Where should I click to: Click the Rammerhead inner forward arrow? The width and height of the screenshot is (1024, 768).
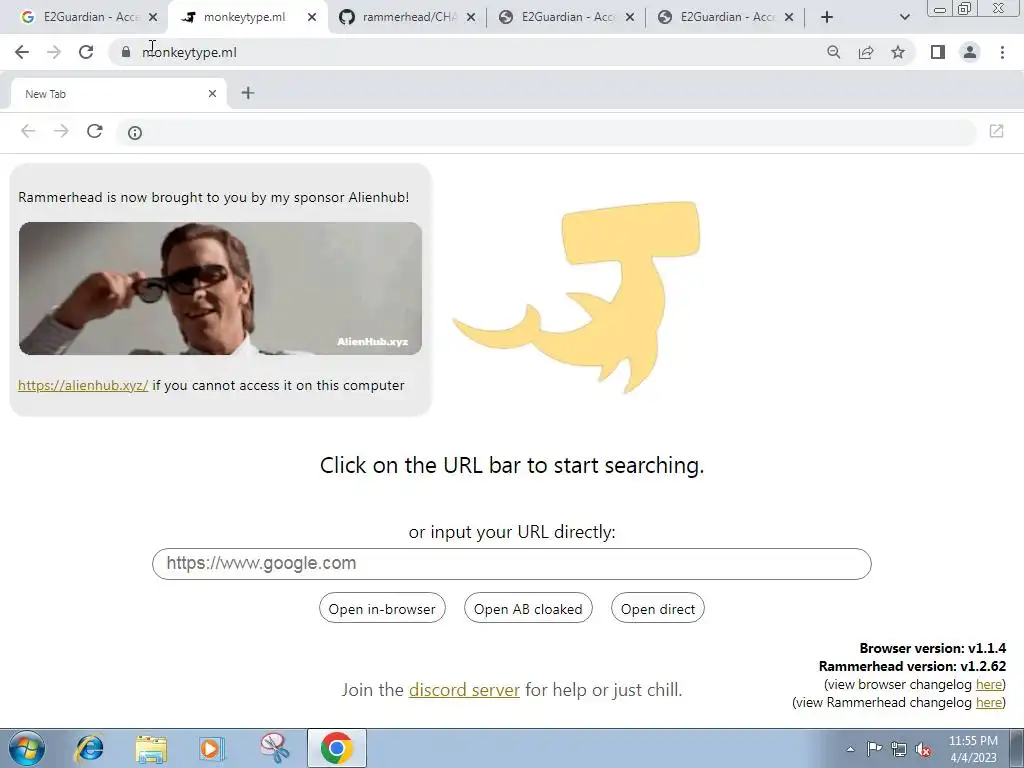pyautogui.click(x=61, y=131)
